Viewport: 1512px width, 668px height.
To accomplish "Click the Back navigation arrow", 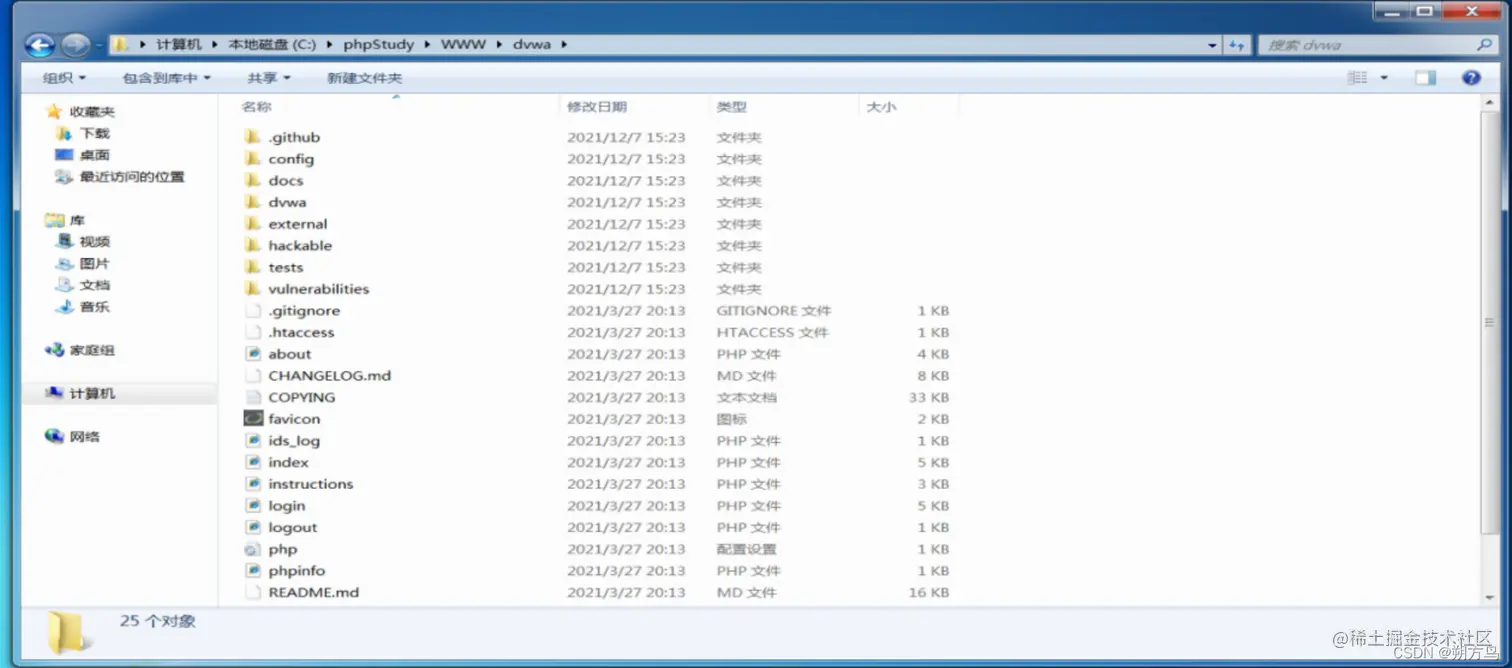I will coord(40,45).
